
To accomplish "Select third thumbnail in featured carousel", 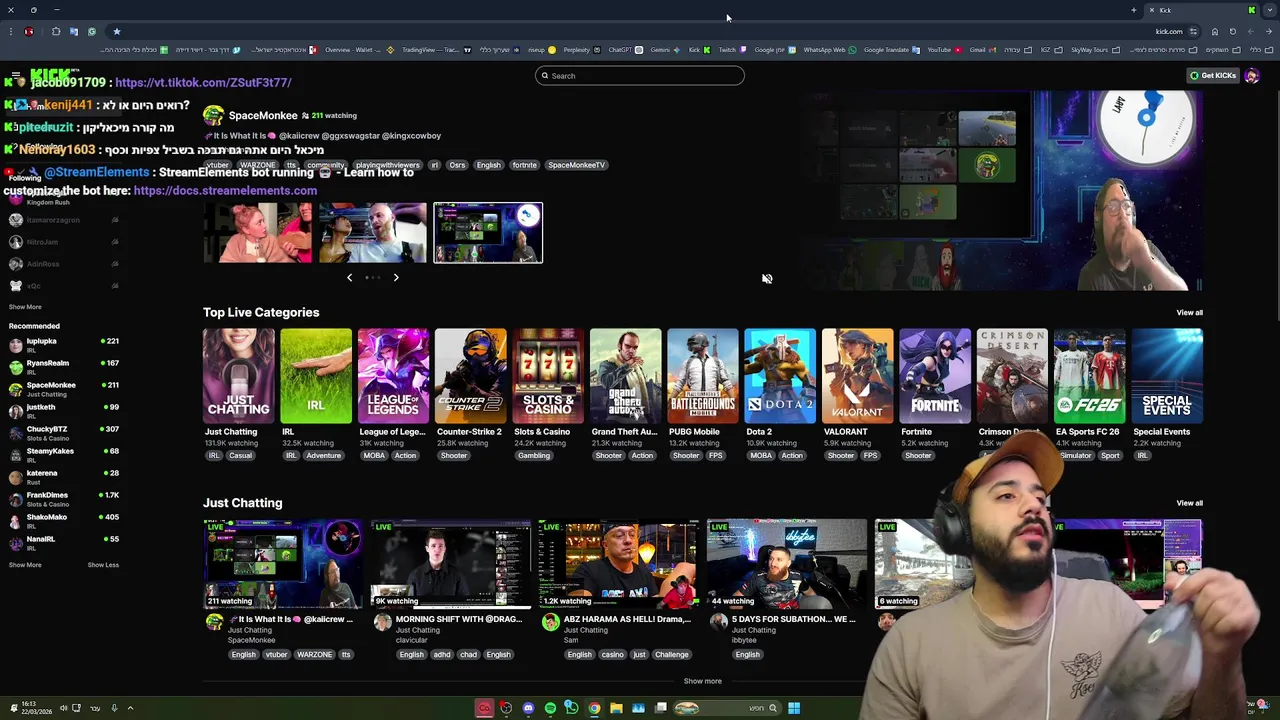I will click(x=488, y=233).
